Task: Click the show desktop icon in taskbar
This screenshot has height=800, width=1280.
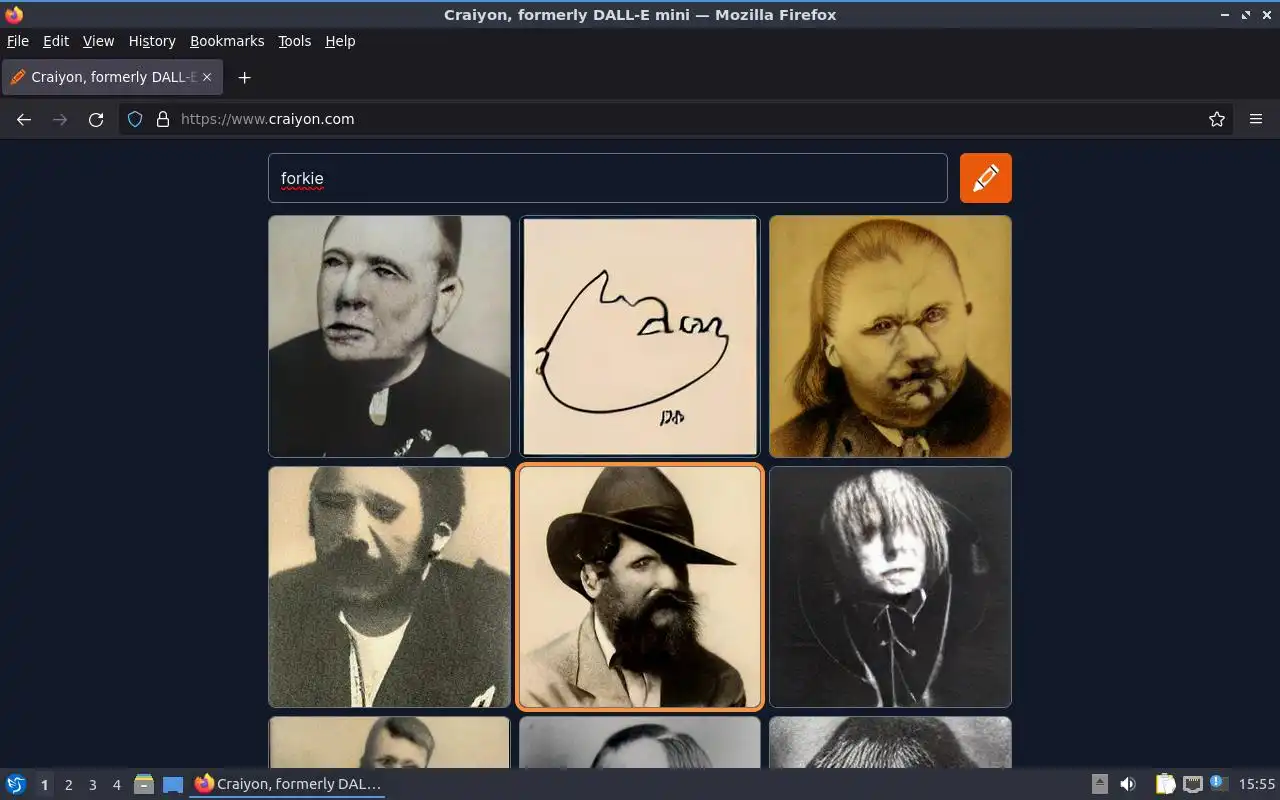Action: pyautogui.click(x=173, y=784)
